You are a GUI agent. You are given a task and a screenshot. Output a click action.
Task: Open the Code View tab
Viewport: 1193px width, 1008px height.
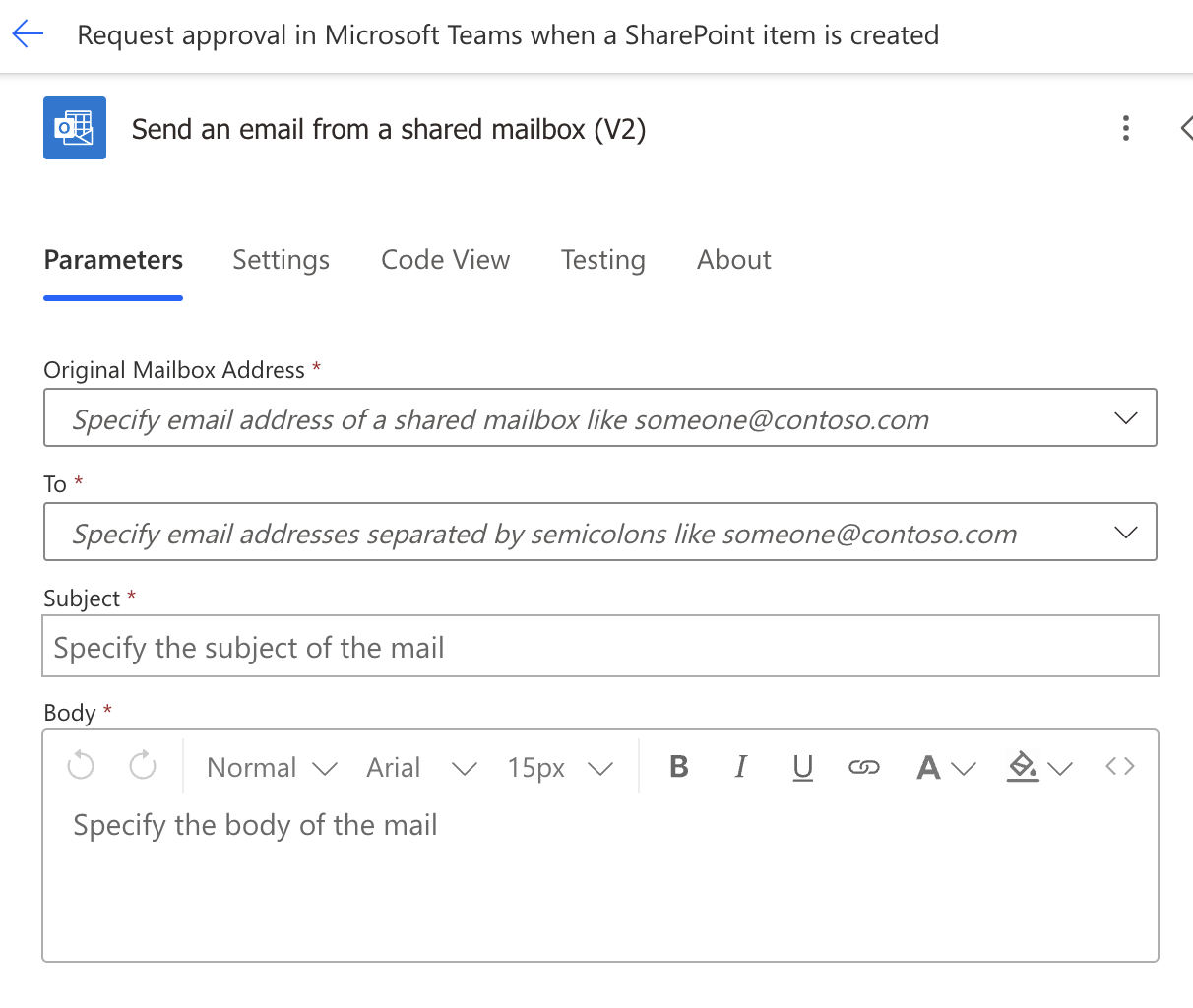[445, 260]
